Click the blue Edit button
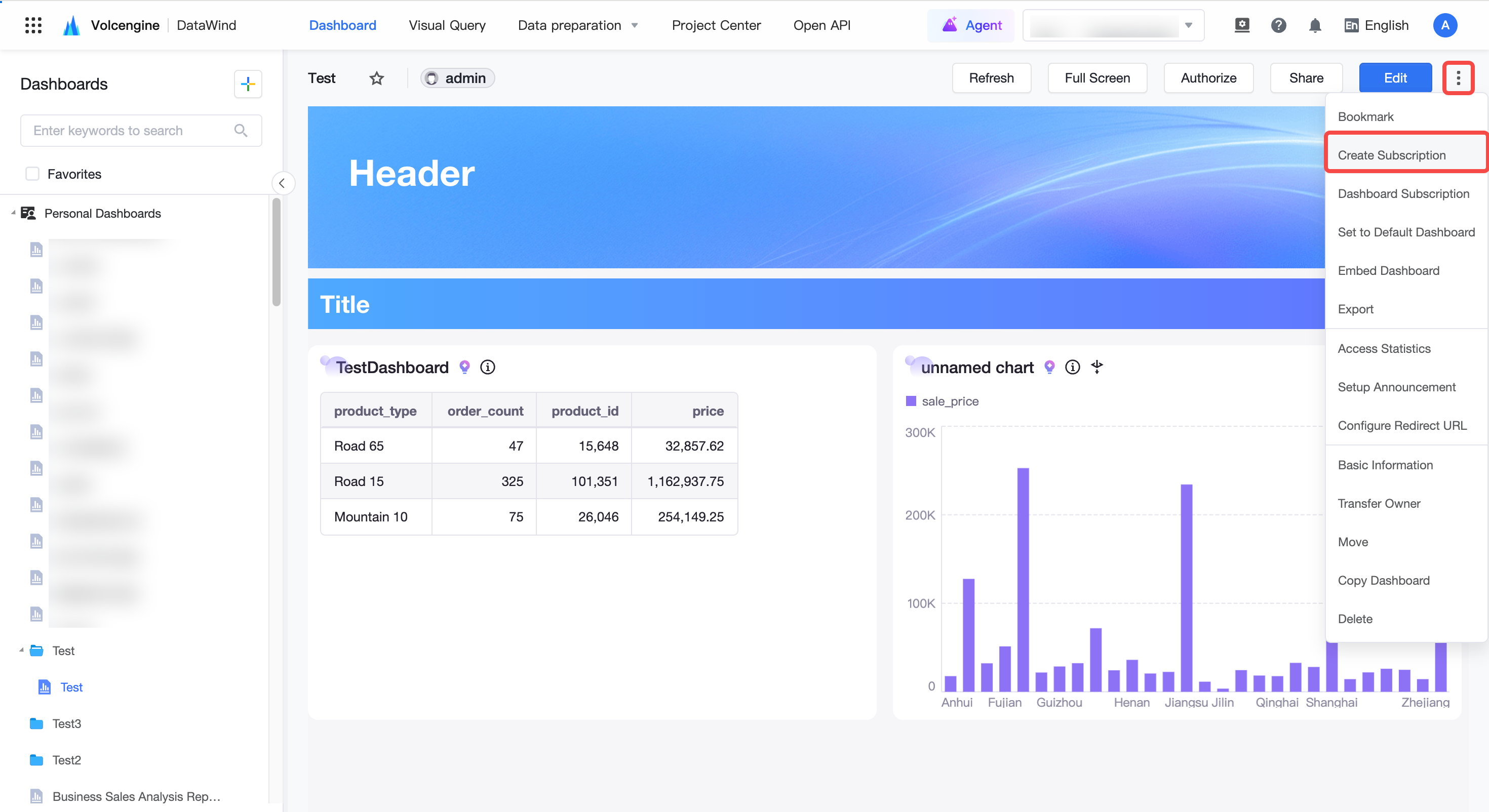Screen dimensions: 1489x812 tap(1395, 78)
